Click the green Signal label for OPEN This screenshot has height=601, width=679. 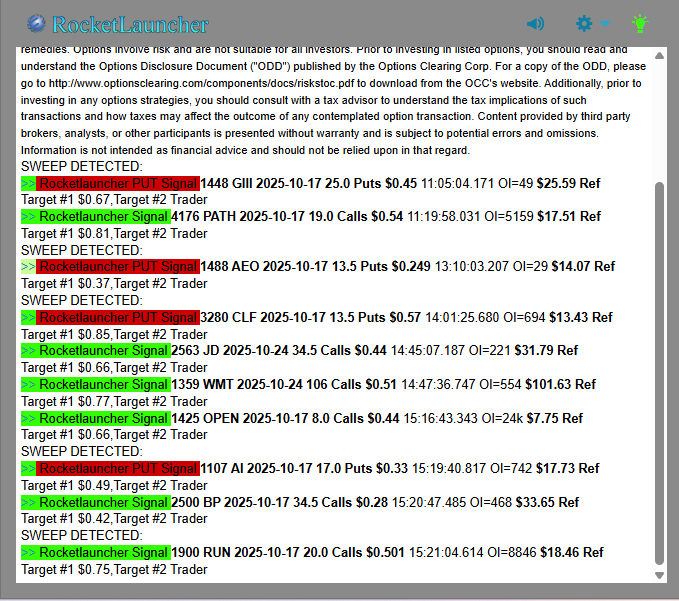click(104, 418)
